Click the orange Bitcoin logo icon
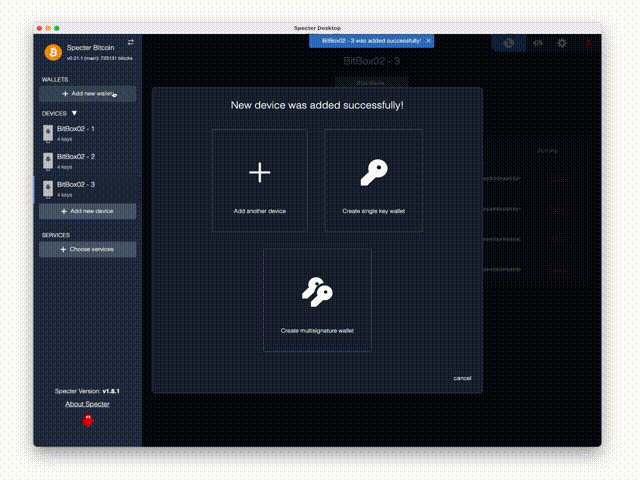This screenshot has width=640, height=480. [x=53, y=52]
